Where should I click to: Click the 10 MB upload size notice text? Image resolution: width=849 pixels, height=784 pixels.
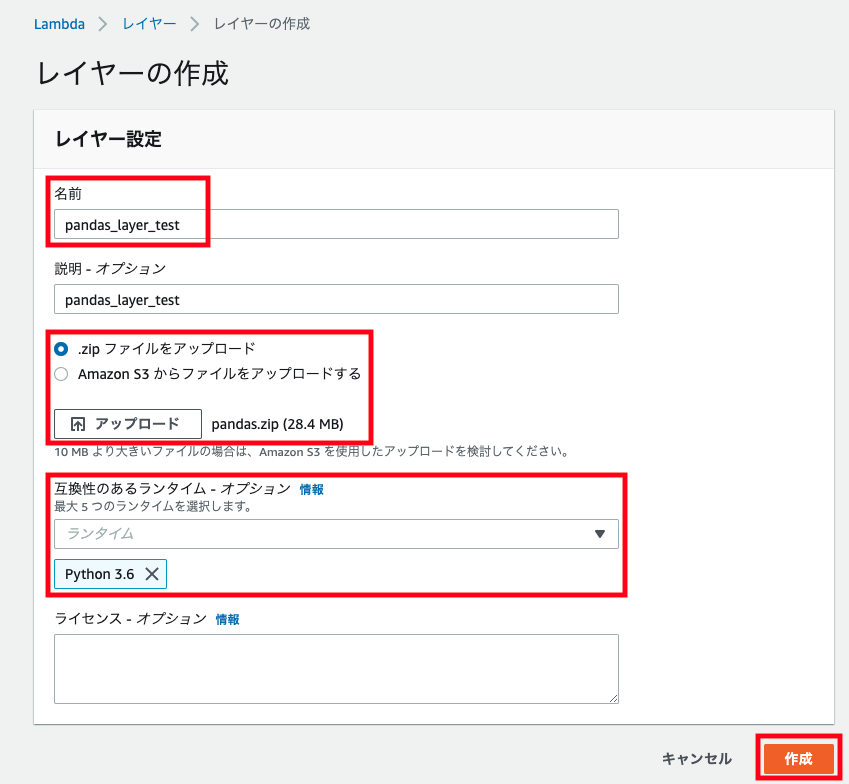click(311, 452)
